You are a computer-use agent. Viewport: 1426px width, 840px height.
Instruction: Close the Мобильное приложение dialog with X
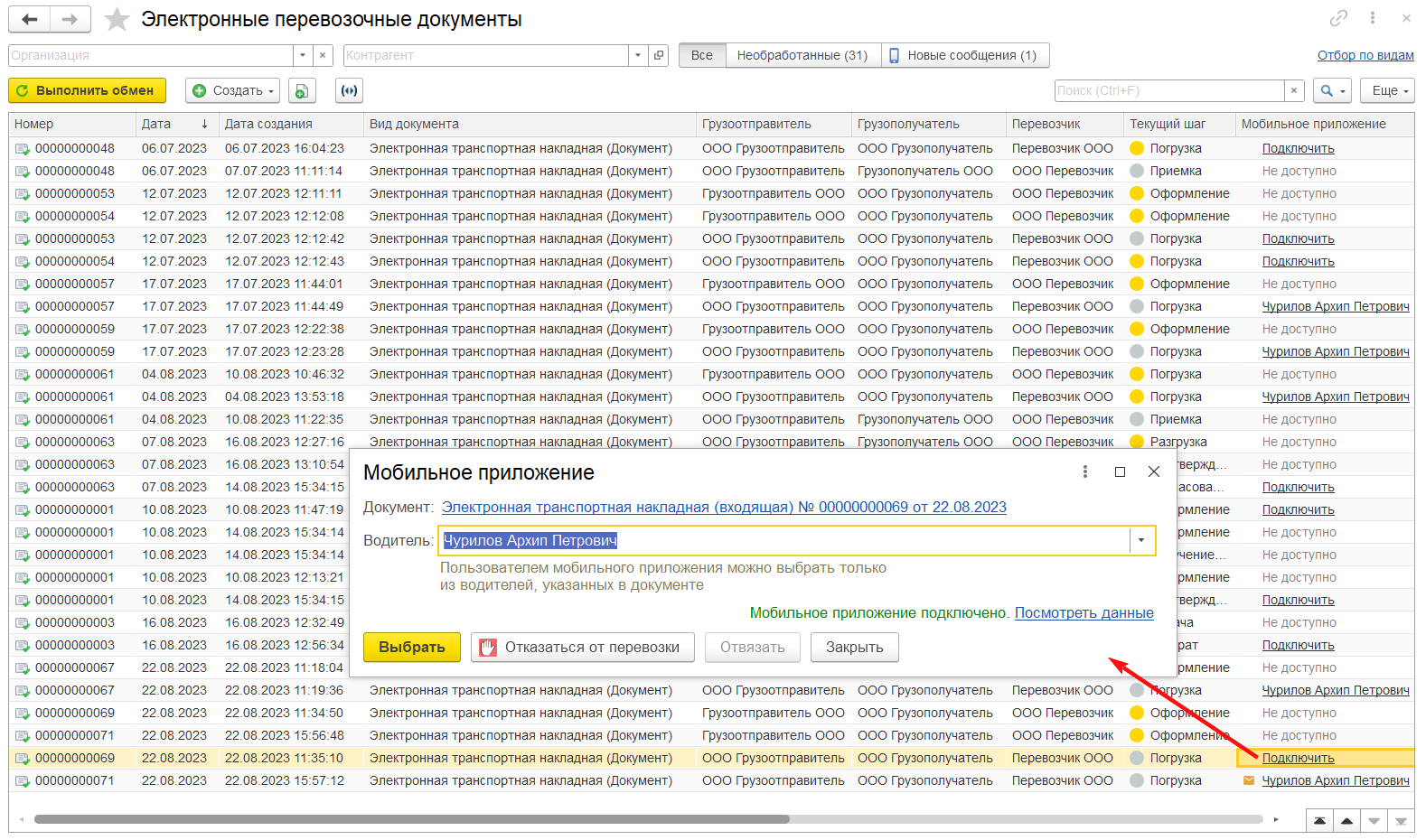point(1154,471)
